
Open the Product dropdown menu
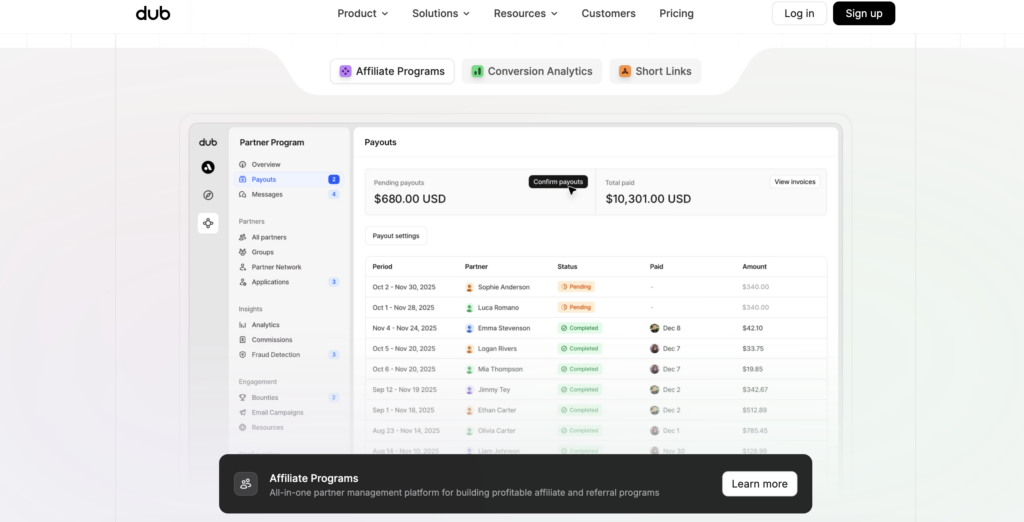coord(362,13)
